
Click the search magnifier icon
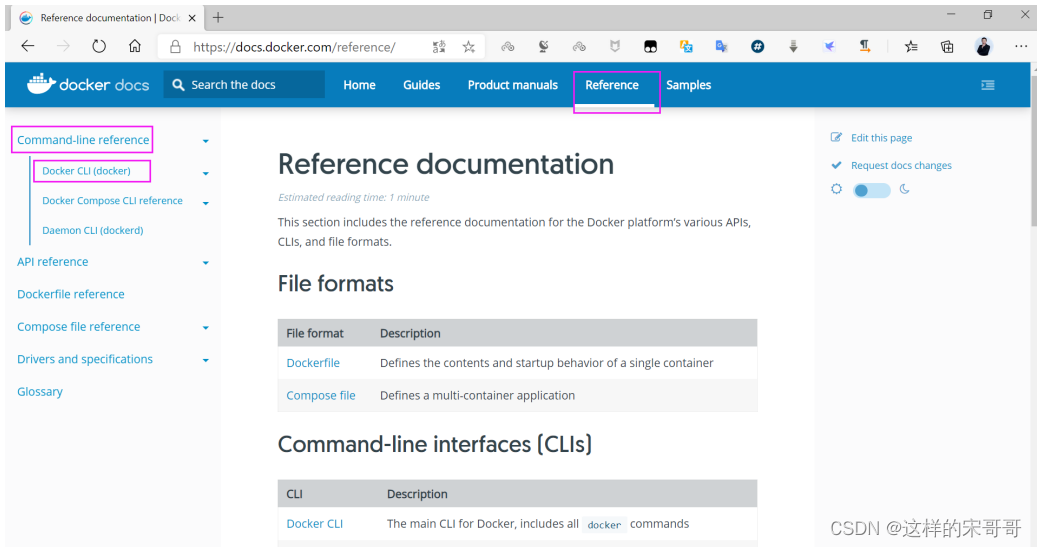pos(178,85)
